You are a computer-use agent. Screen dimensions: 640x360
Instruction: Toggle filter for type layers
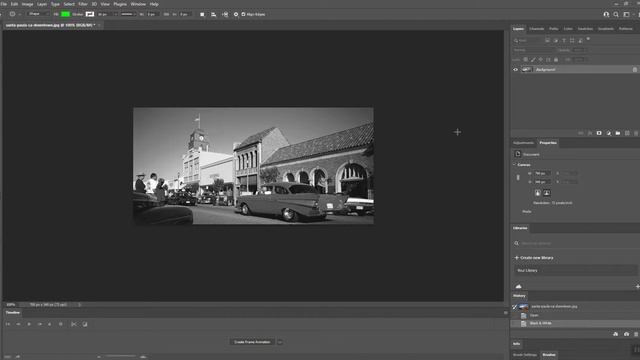coord(564,40)
